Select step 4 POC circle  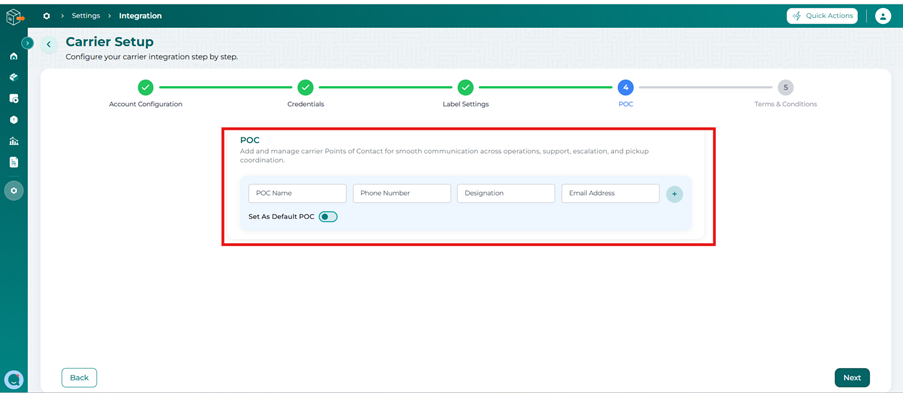pyautogui.click(x=625, y=88)
